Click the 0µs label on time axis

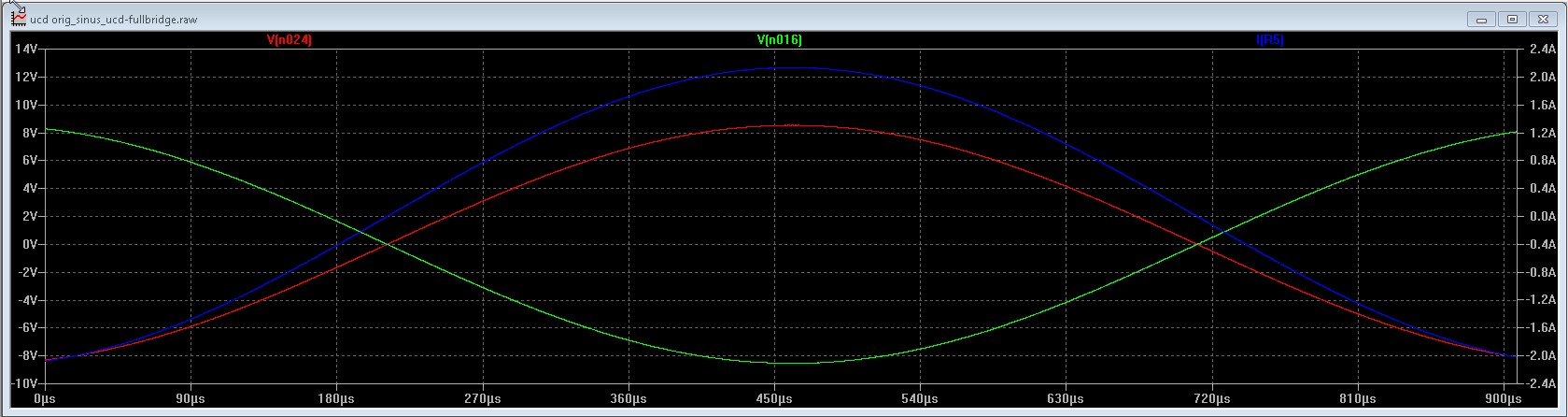coord(45,399)
